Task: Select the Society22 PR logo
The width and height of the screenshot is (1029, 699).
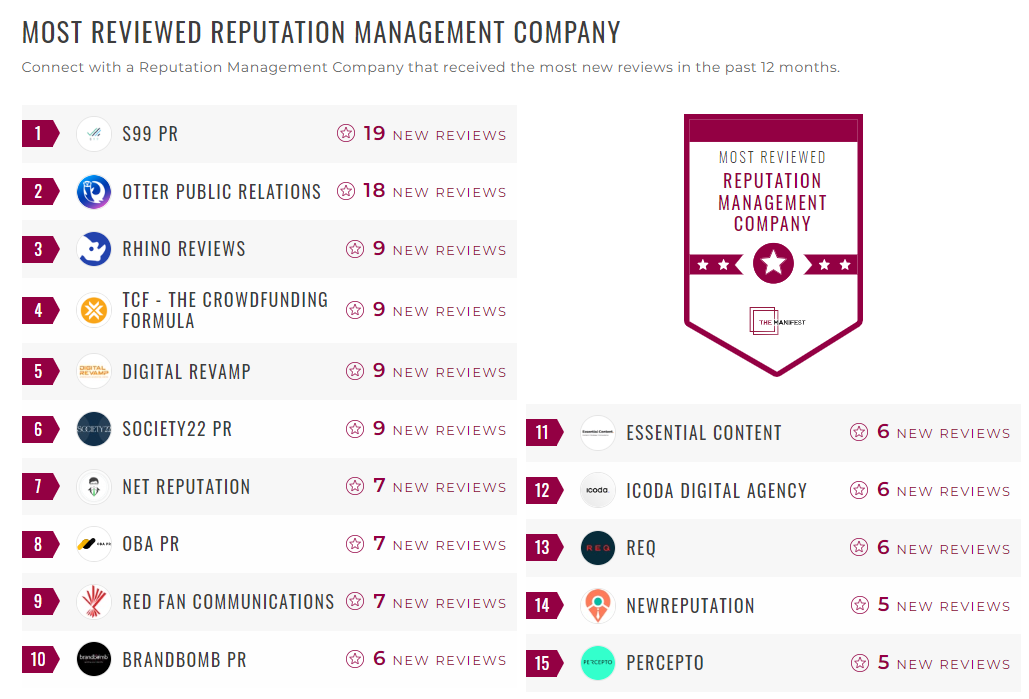Action: point(94,428)
